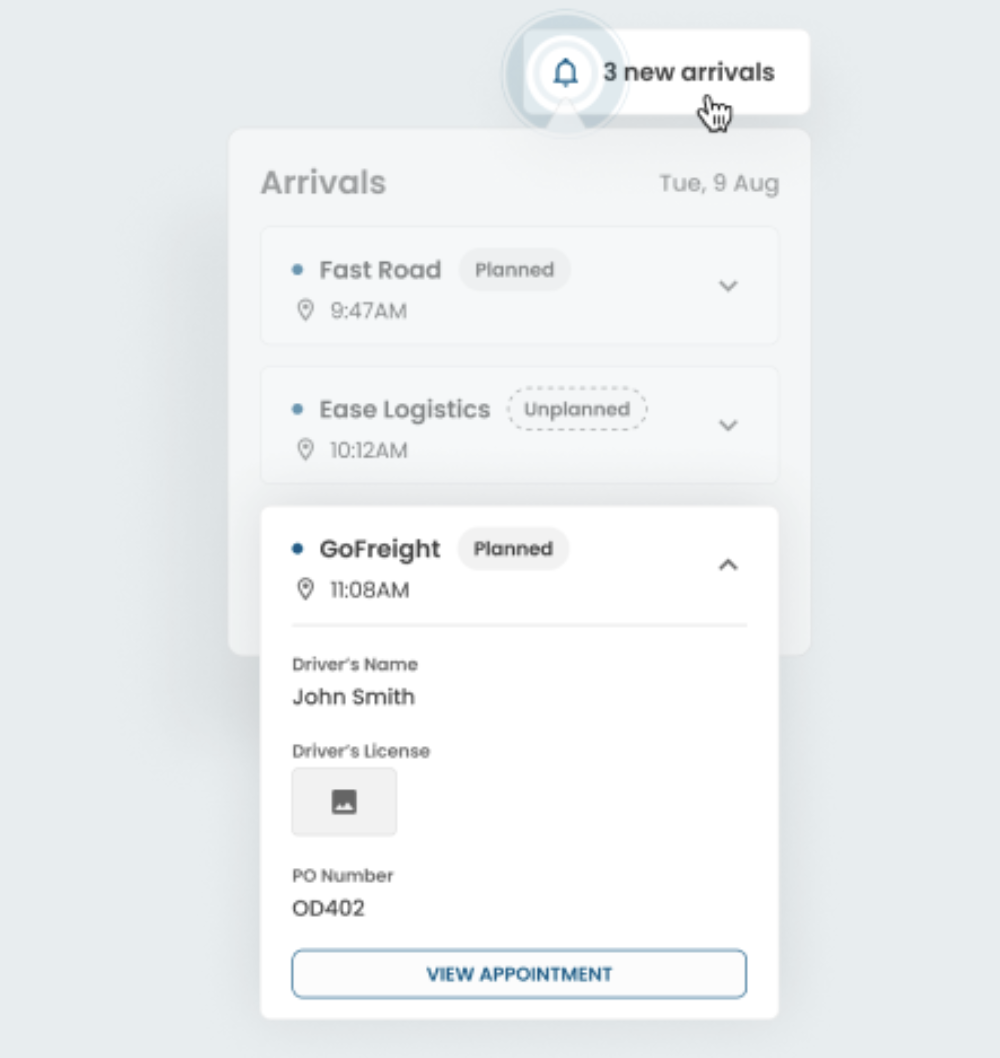The image size is (1000, 1058).
Task: Expand the Fast Road arrival card
Action: click(x=728, y=286)
